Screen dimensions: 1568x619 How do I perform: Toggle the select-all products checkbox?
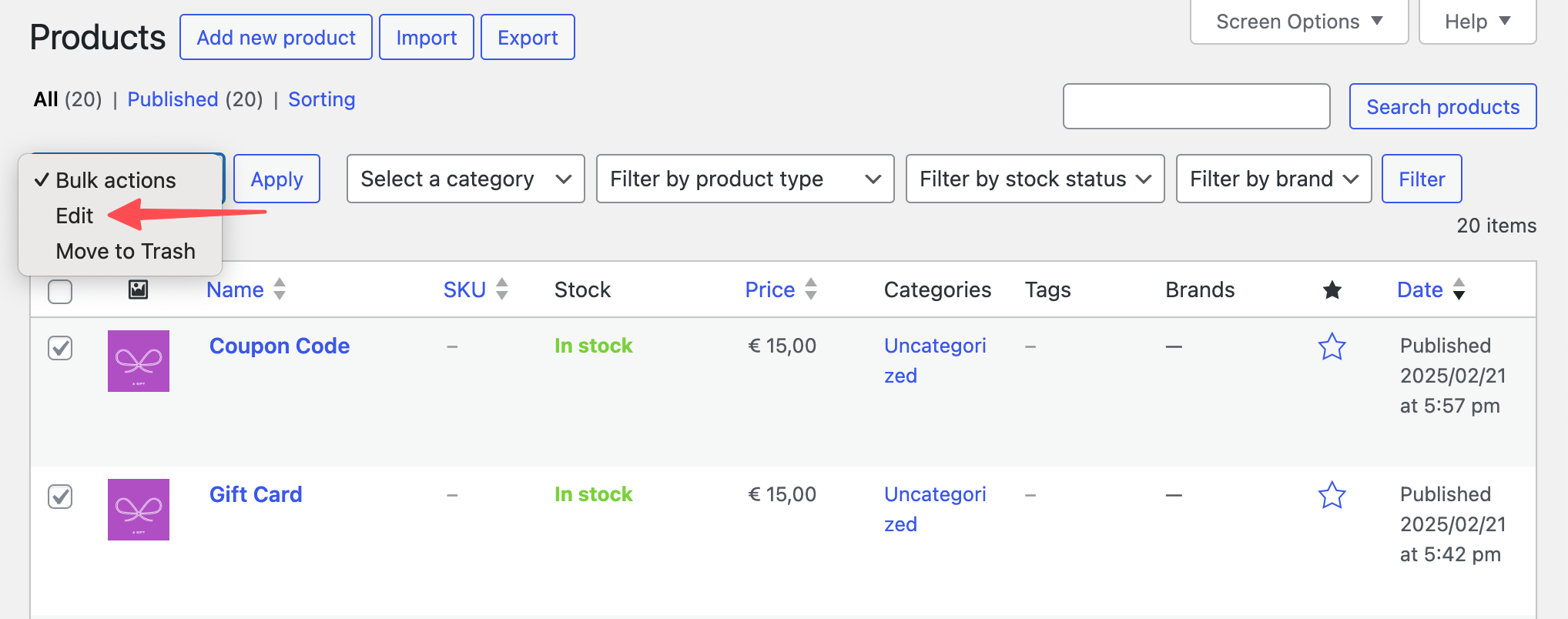point(60,292)
